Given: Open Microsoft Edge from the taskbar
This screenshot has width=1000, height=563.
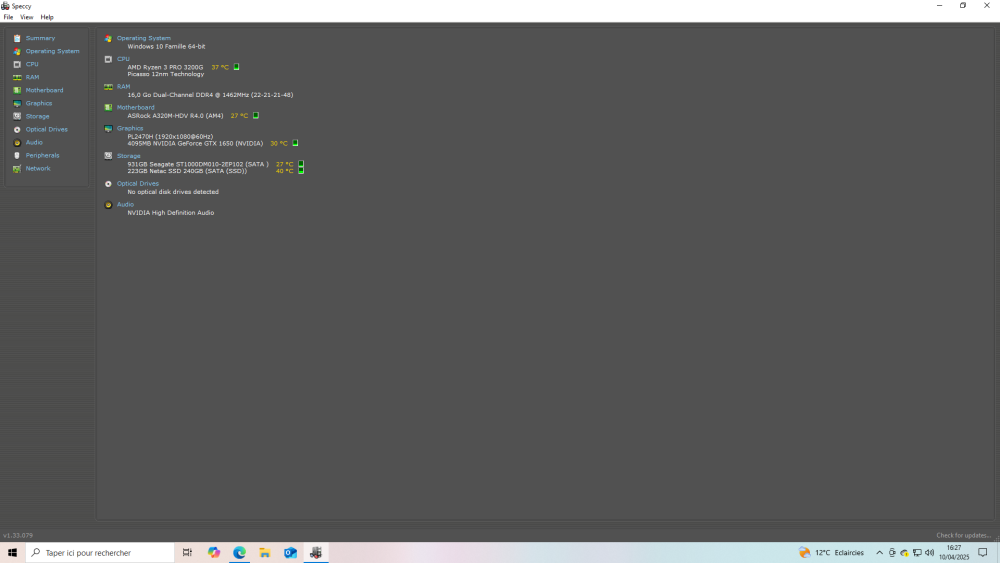Looking at the screenshot, I should coord(240,552).
